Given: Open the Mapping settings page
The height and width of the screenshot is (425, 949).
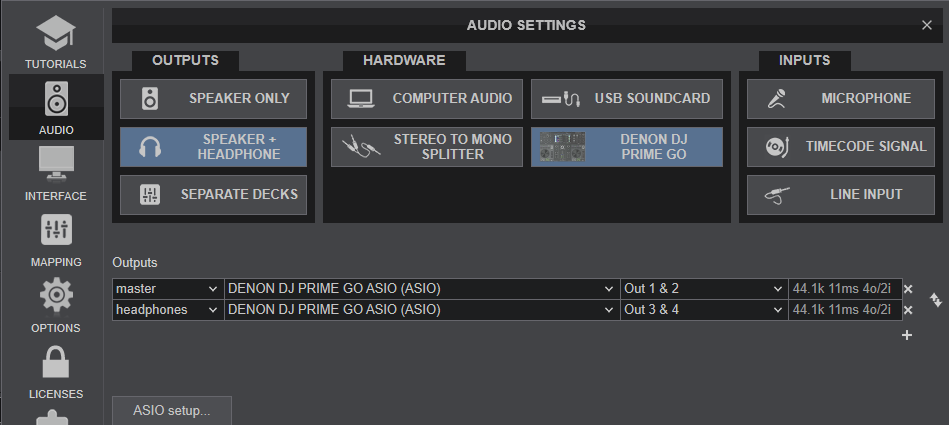Looking at the screenshot, I should point(55,240).
